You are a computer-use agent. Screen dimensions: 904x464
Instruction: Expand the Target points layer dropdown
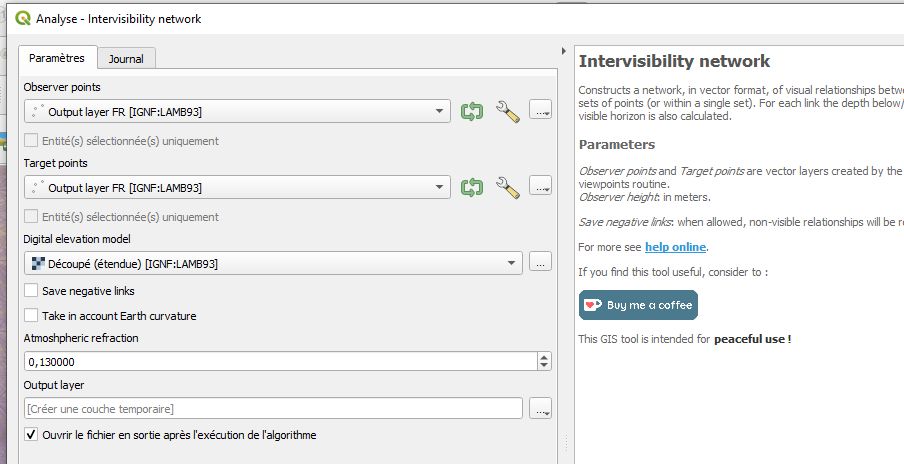click(x=237, y=187)
